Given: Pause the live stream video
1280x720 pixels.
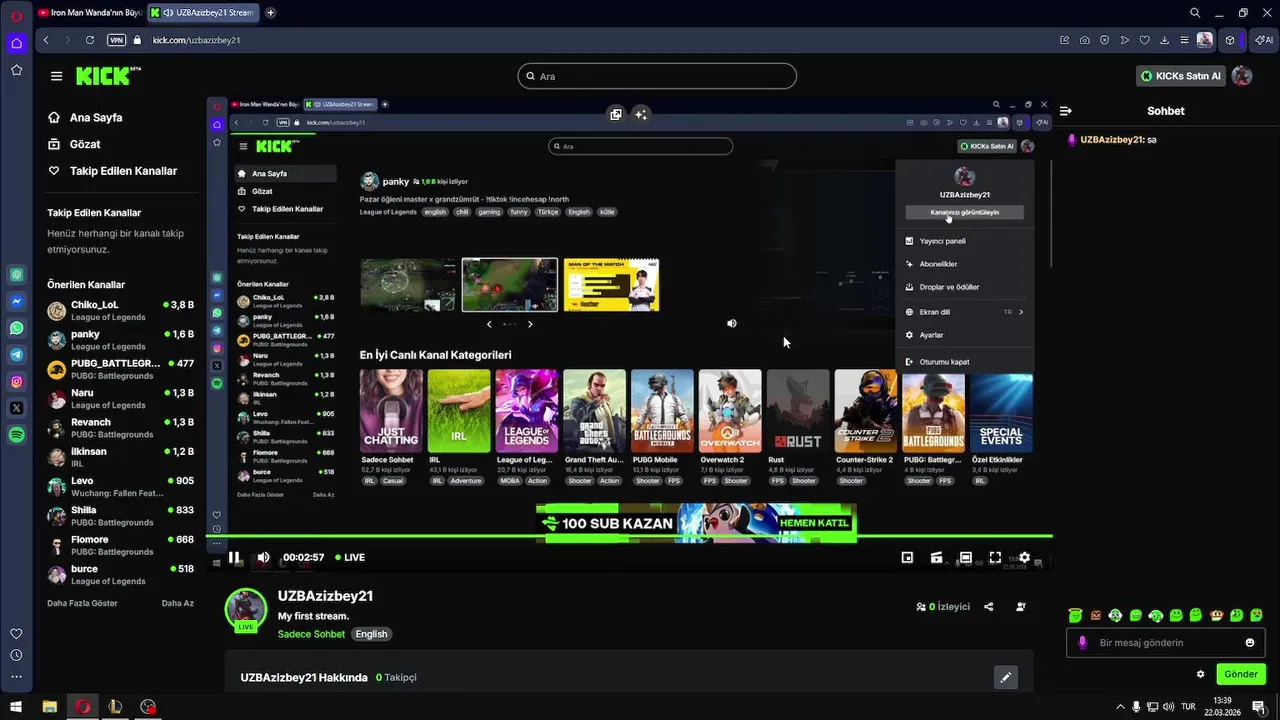Looking at the screenshot, I should coord(234,557).
